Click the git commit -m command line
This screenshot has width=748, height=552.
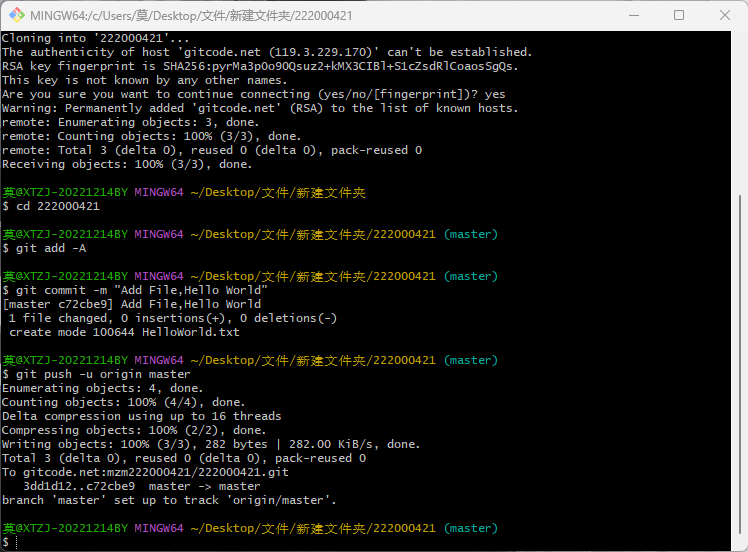pos(135,290)
